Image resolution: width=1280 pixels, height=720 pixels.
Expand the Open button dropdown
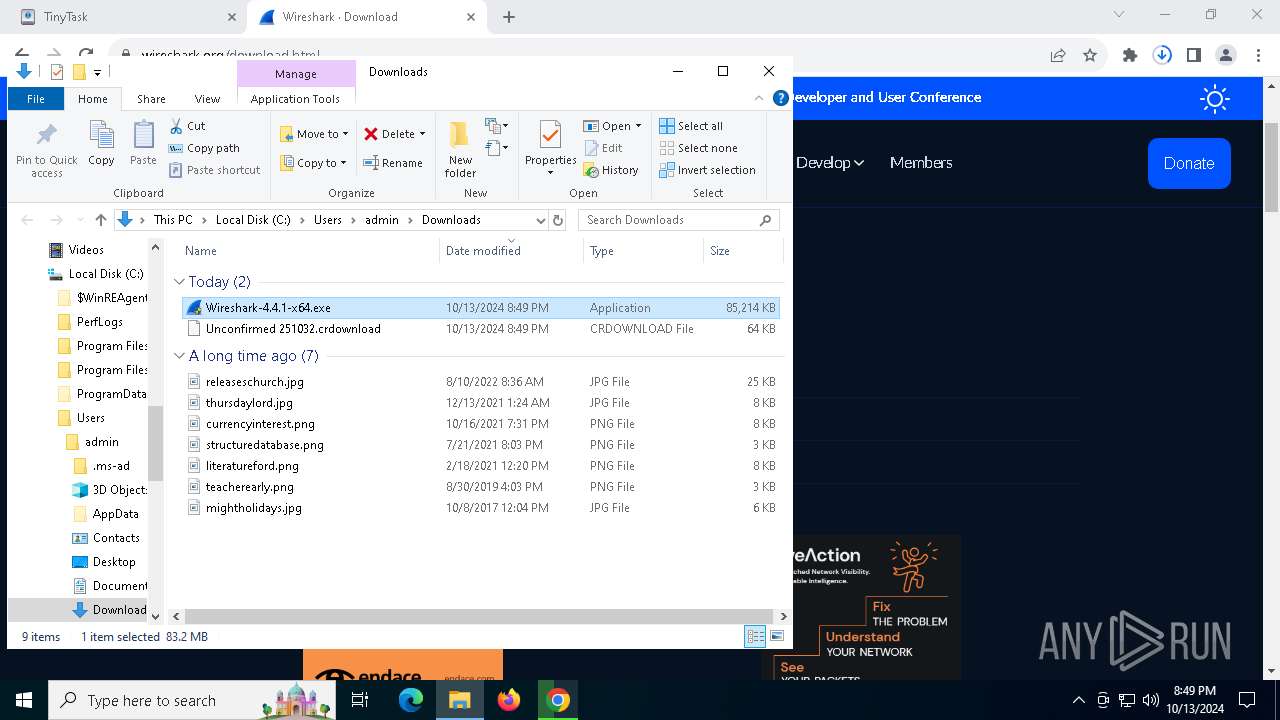point(638,126)
